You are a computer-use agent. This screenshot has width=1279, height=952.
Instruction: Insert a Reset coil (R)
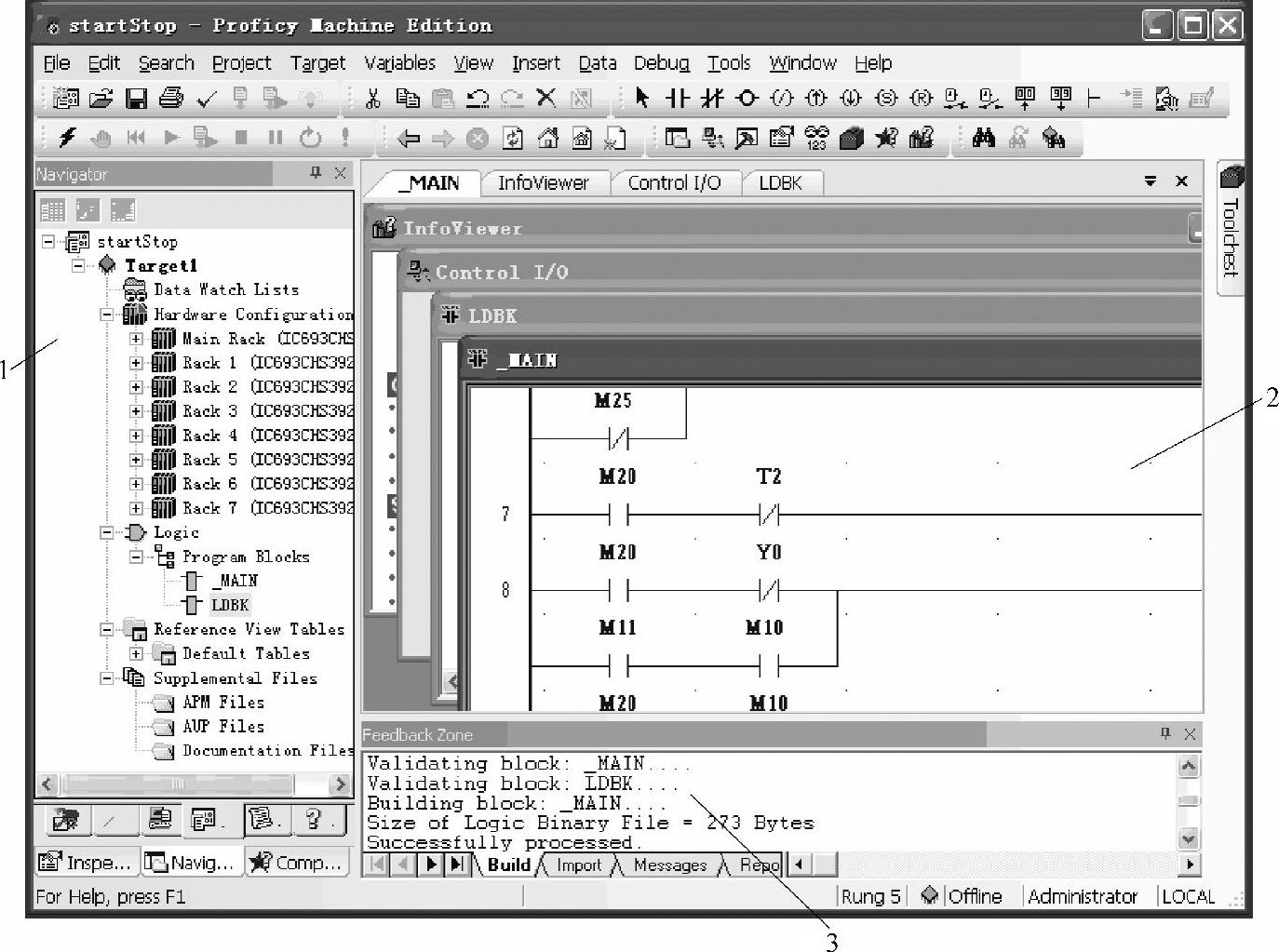[921, 98]
